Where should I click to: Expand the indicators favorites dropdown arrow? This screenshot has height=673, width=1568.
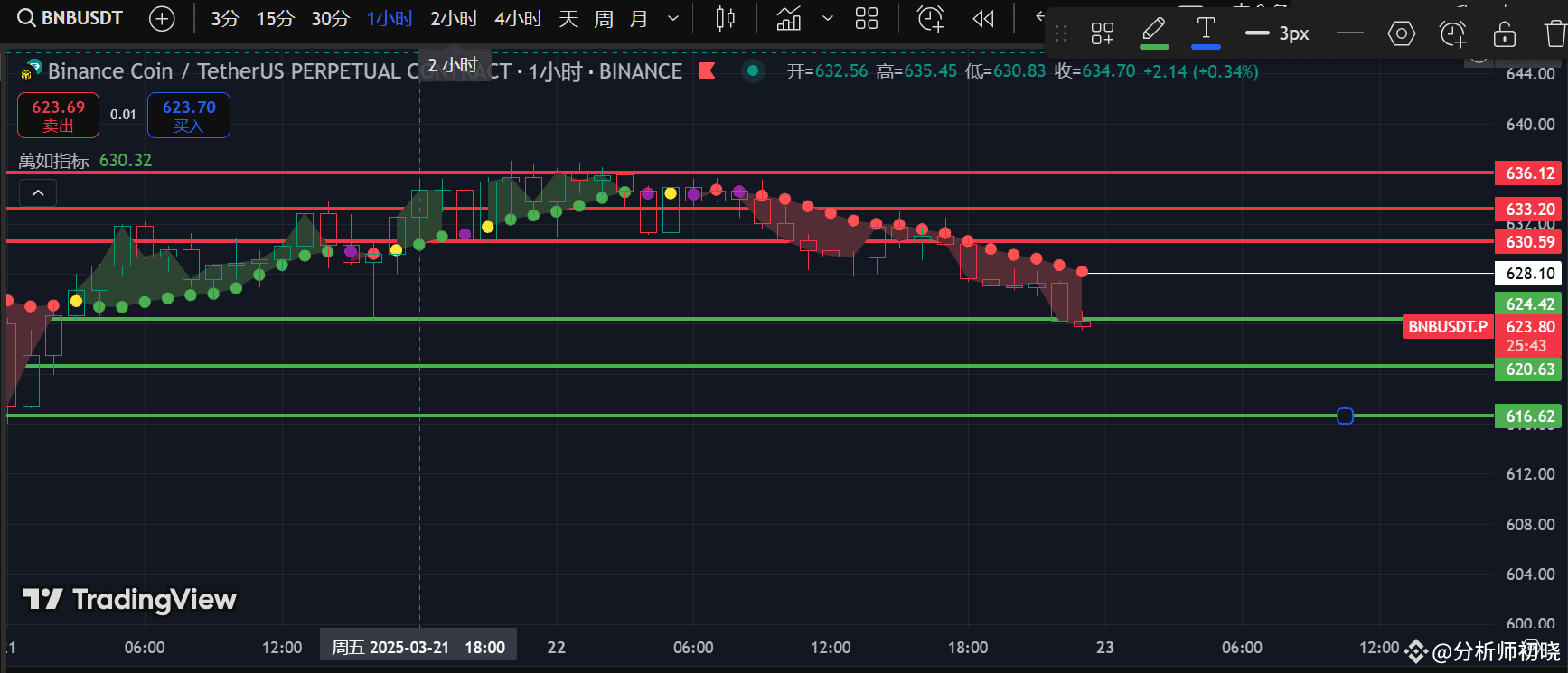tap(828, 18)
